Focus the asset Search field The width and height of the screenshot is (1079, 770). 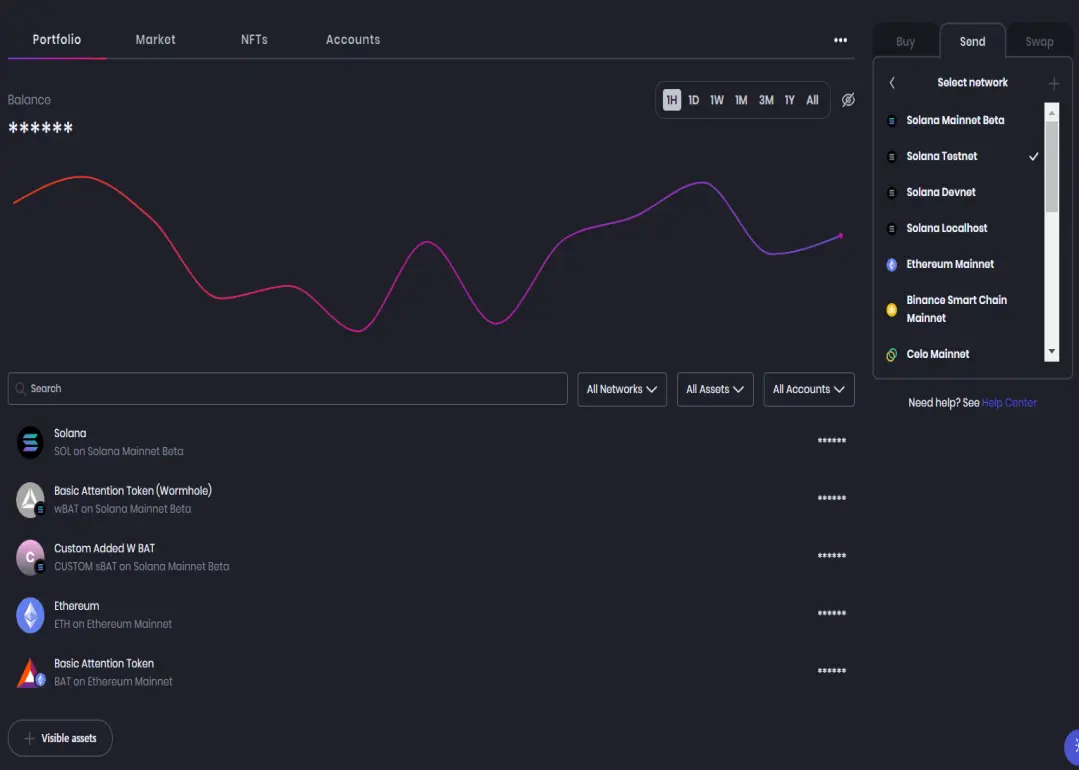(288, 389)
